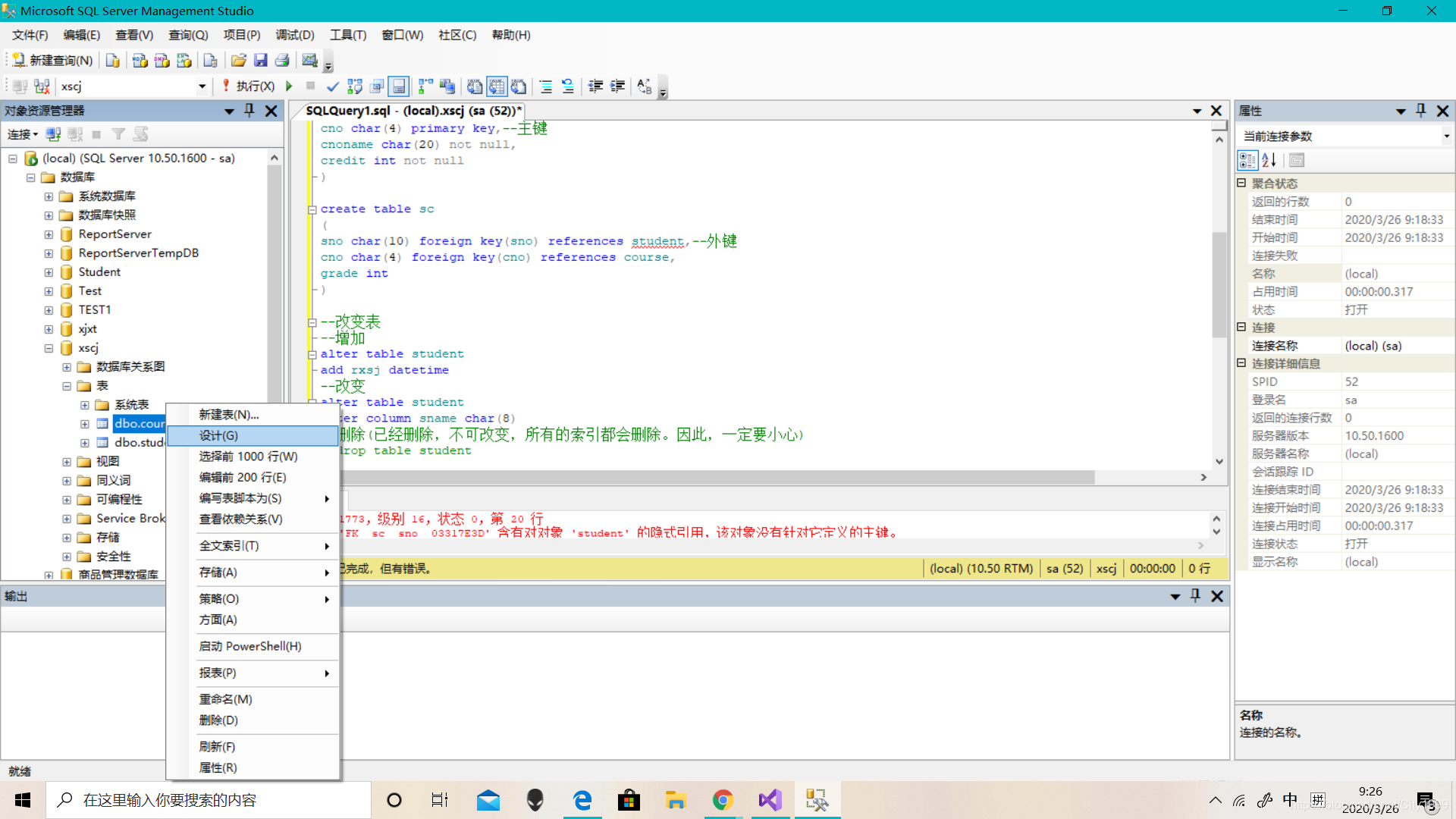
Task: Specify values for template parameters icon
Action: 645,86
